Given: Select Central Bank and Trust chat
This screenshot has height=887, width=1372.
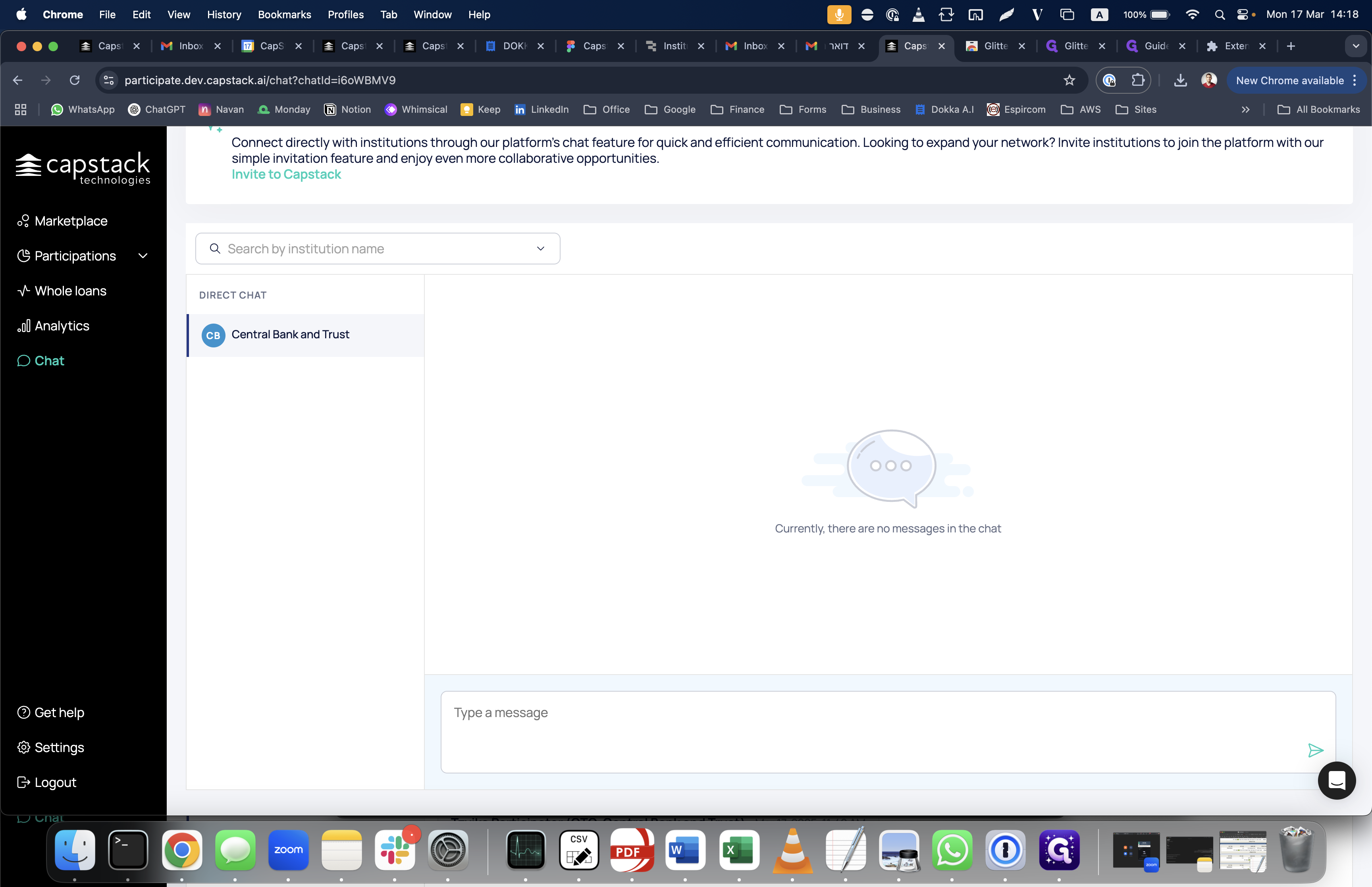Looking at the screenshot, I should pos(290,335).
